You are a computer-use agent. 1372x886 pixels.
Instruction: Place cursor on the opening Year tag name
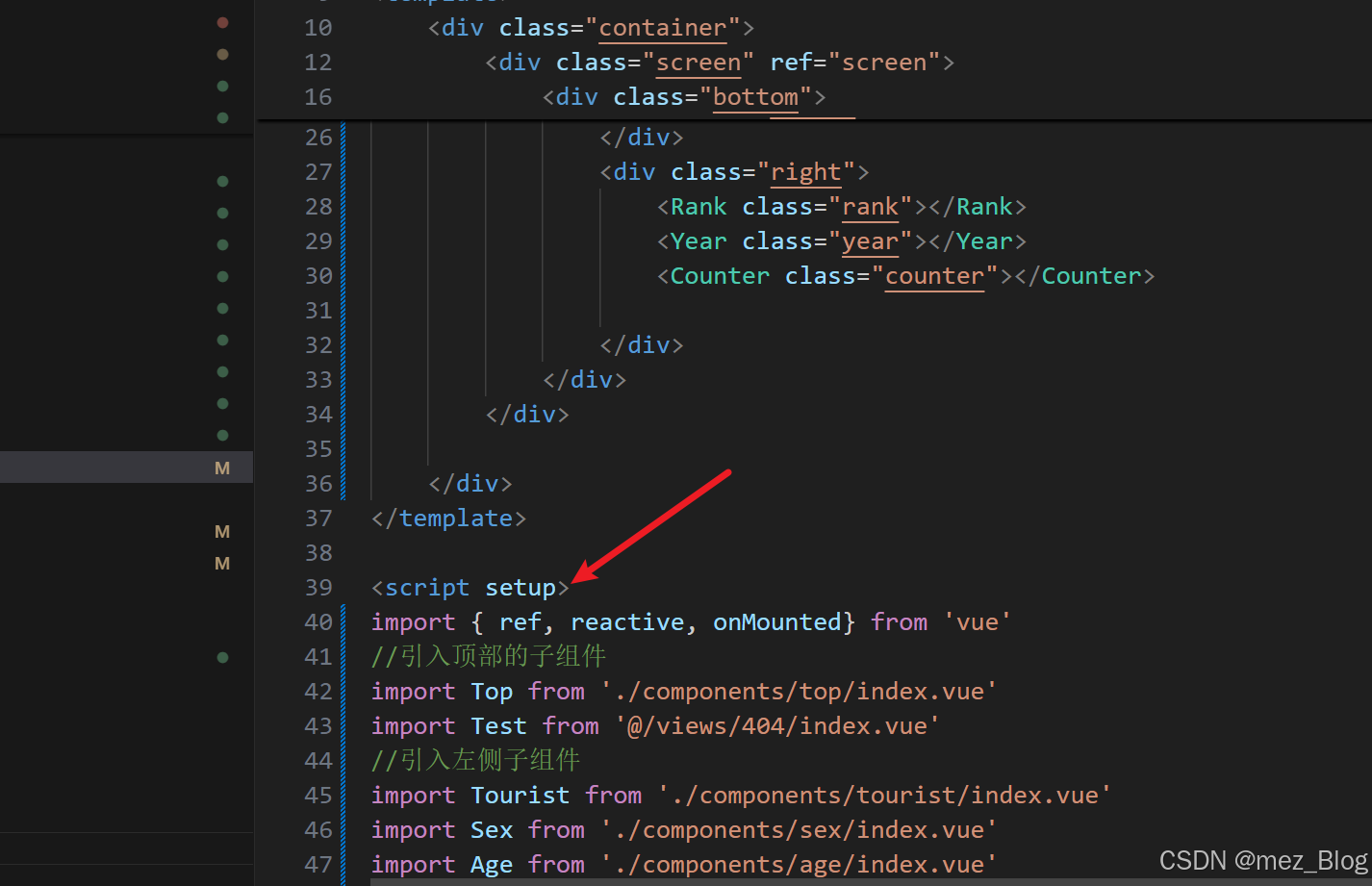(699, 241)
